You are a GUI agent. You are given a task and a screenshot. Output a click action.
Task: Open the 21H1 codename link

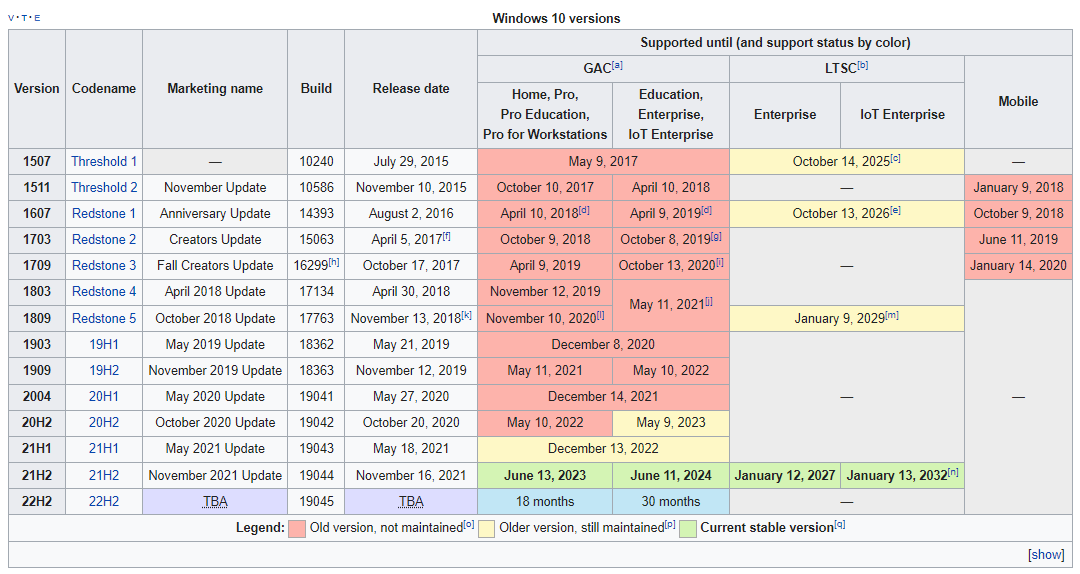pos(104,449)
